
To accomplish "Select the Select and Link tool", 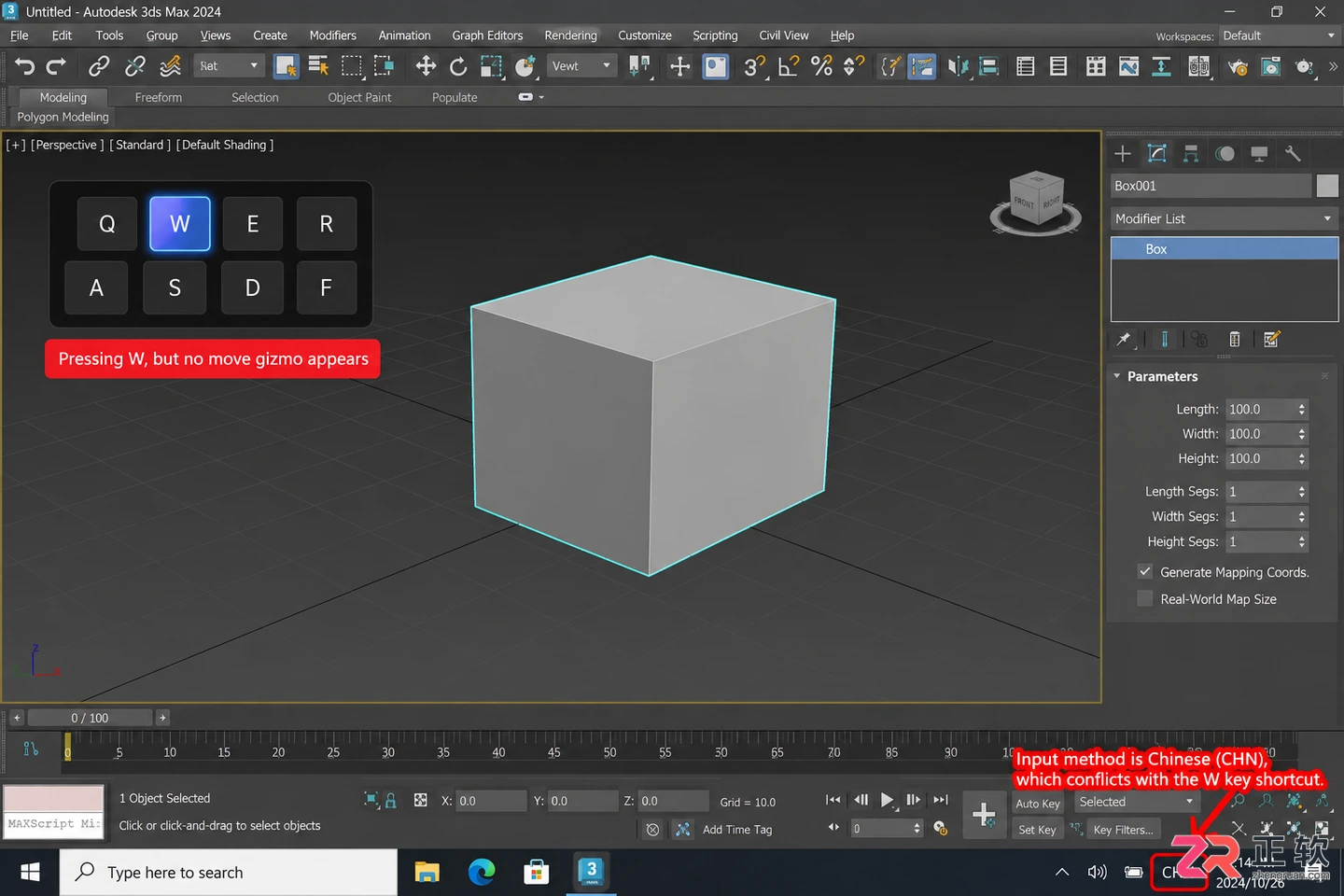I will coord(98,66).
